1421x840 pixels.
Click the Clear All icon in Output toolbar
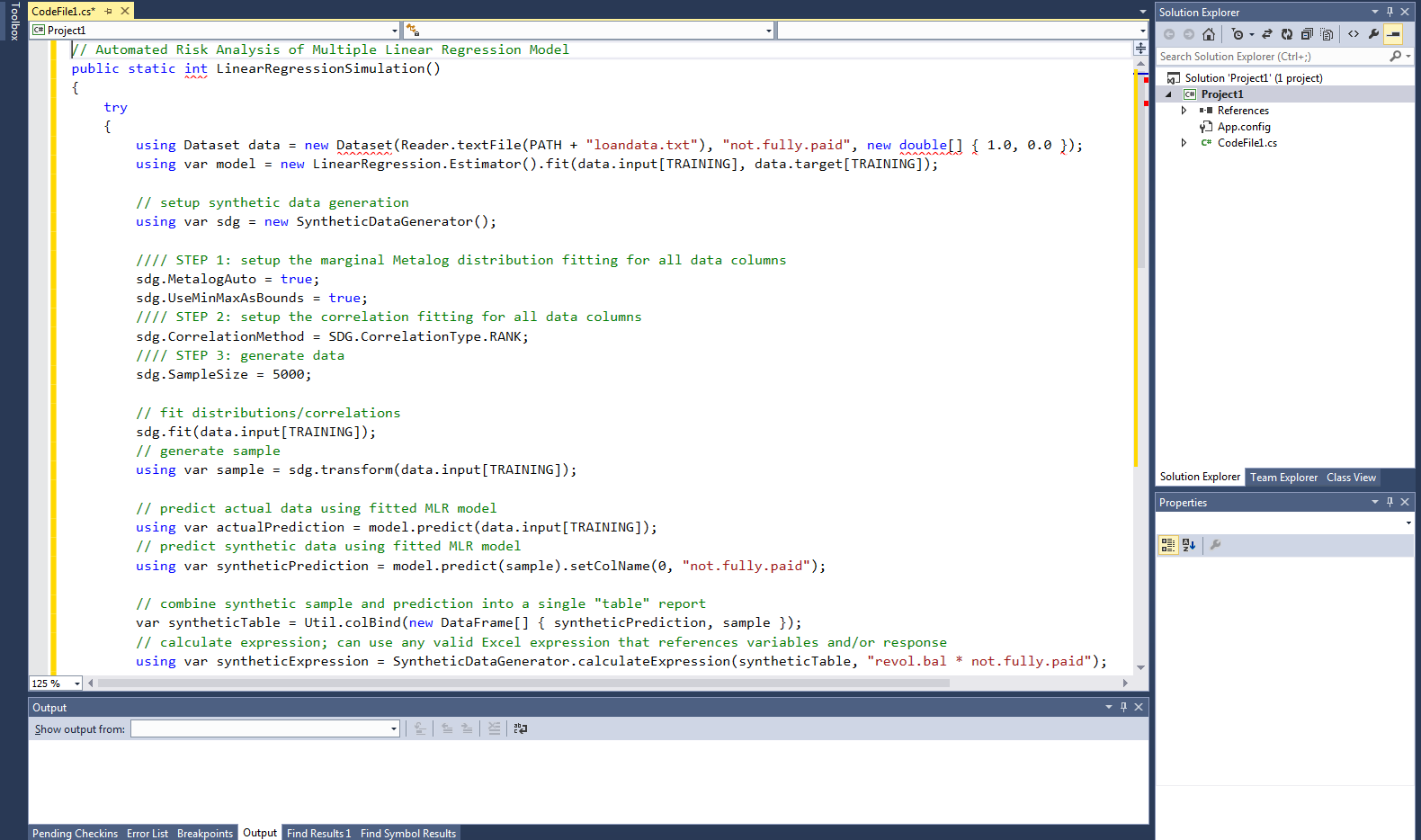click(494, 728)
